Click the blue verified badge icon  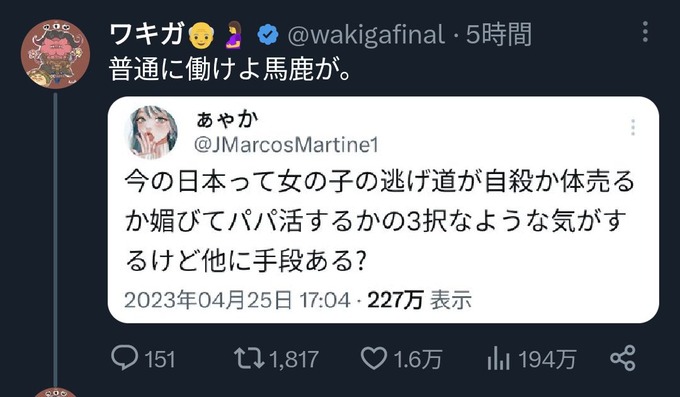pos(268,35)
